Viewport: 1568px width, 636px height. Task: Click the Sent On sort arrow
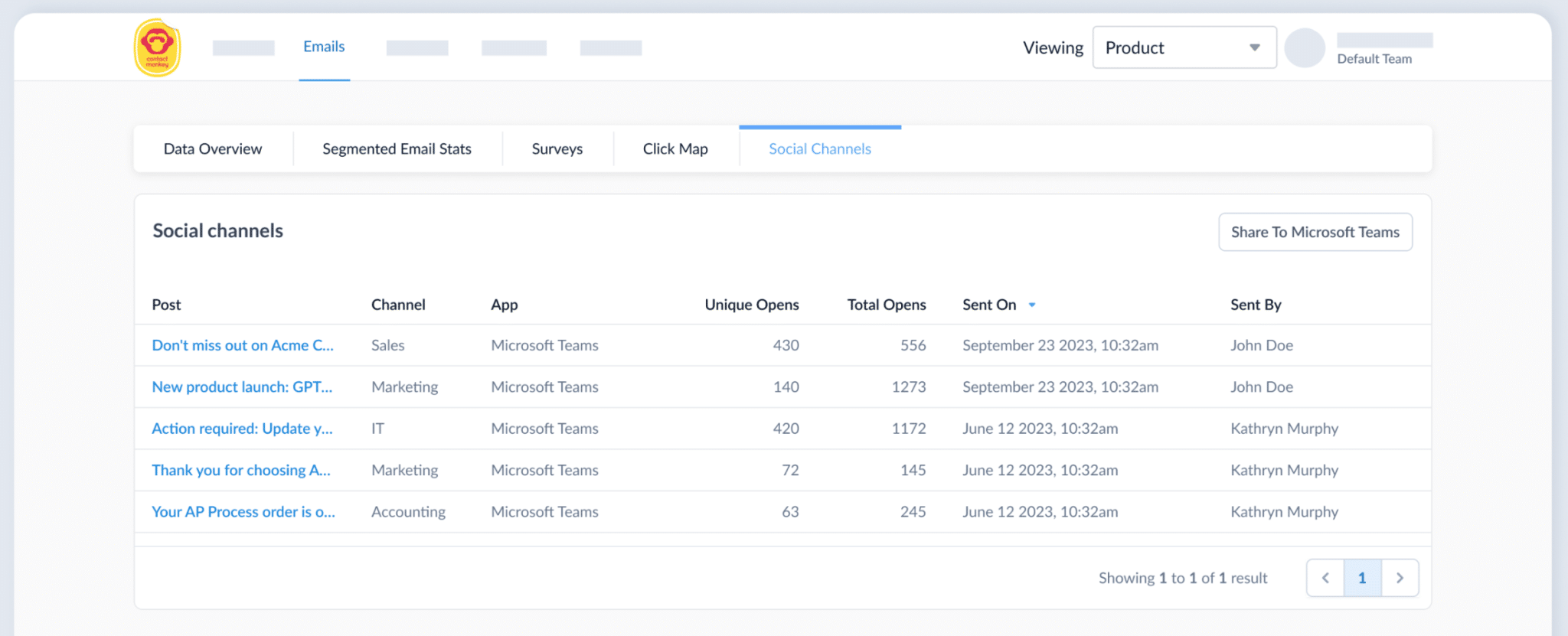[x=1032, y=305]
